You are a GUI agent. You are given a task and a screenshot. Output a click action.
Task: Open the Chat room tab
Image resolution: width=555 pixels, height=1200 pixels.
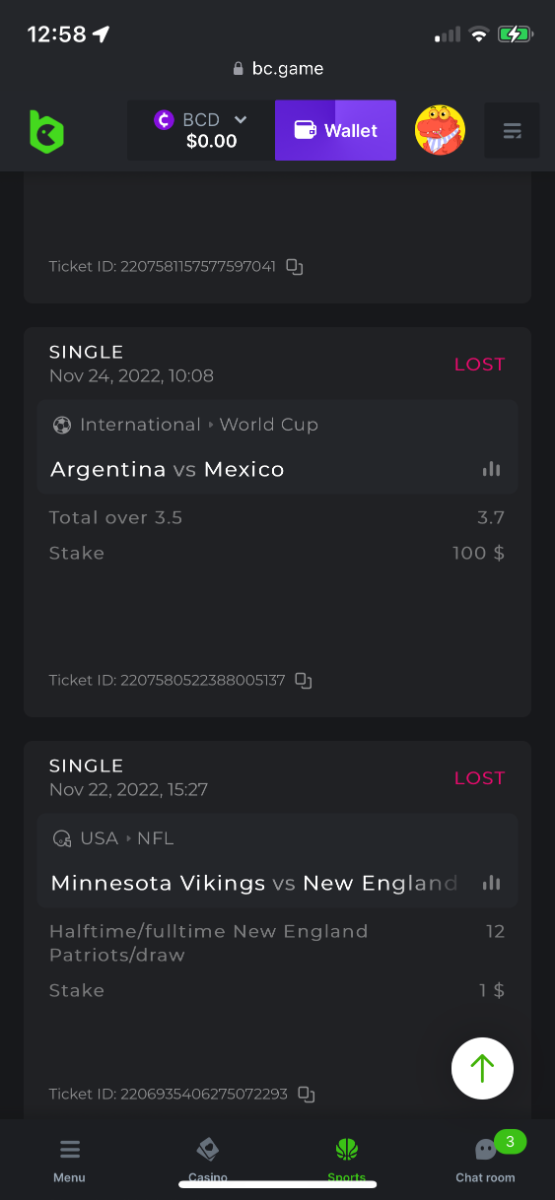pyautogui.click(x=486, y=1160)
